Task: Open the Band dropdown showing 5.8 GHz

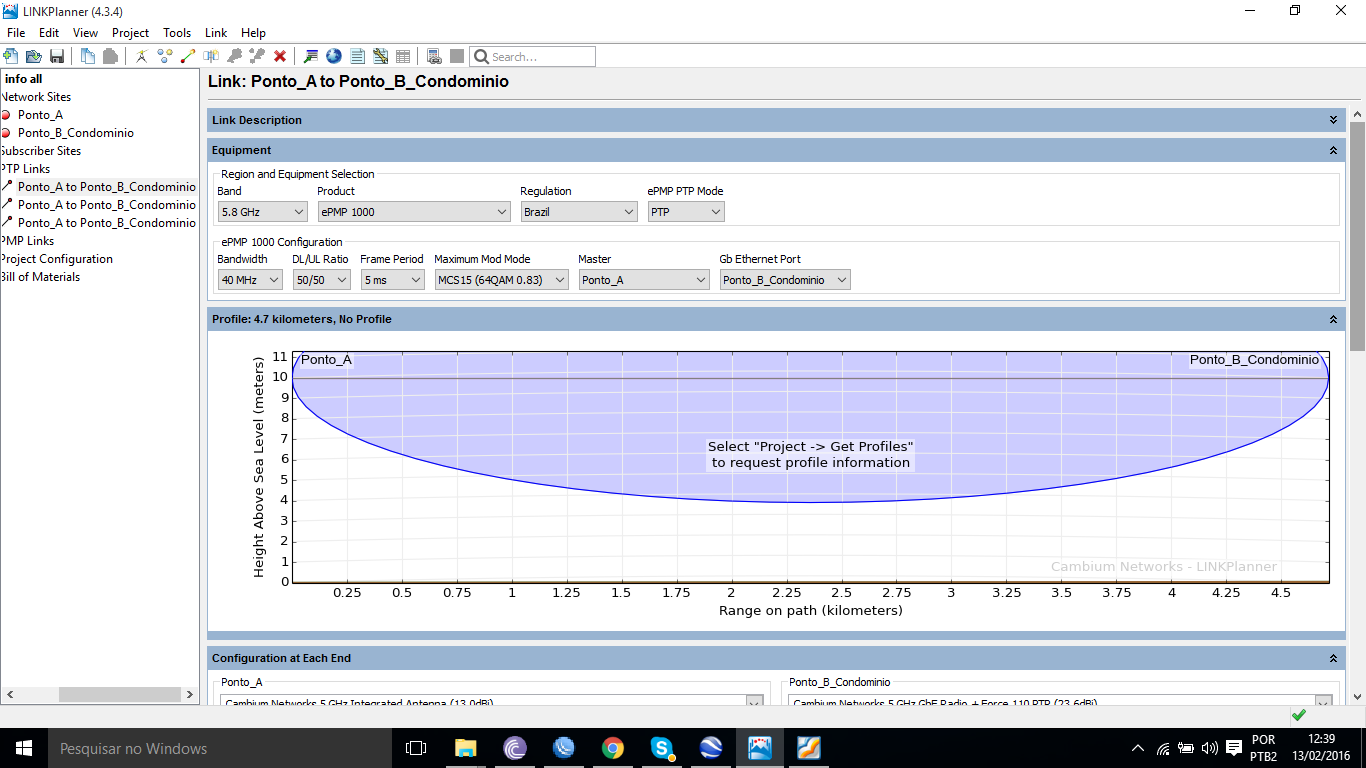Action: click(x=262, y=212)
